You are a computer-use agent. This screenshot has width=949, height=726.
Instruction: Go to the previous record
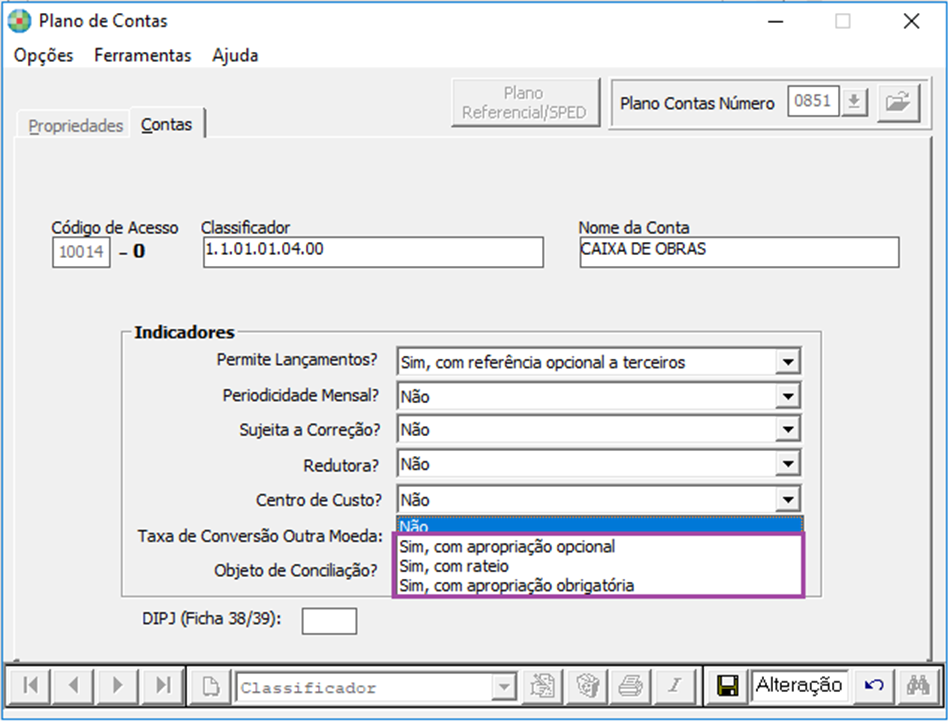click(x=74, y=685)
